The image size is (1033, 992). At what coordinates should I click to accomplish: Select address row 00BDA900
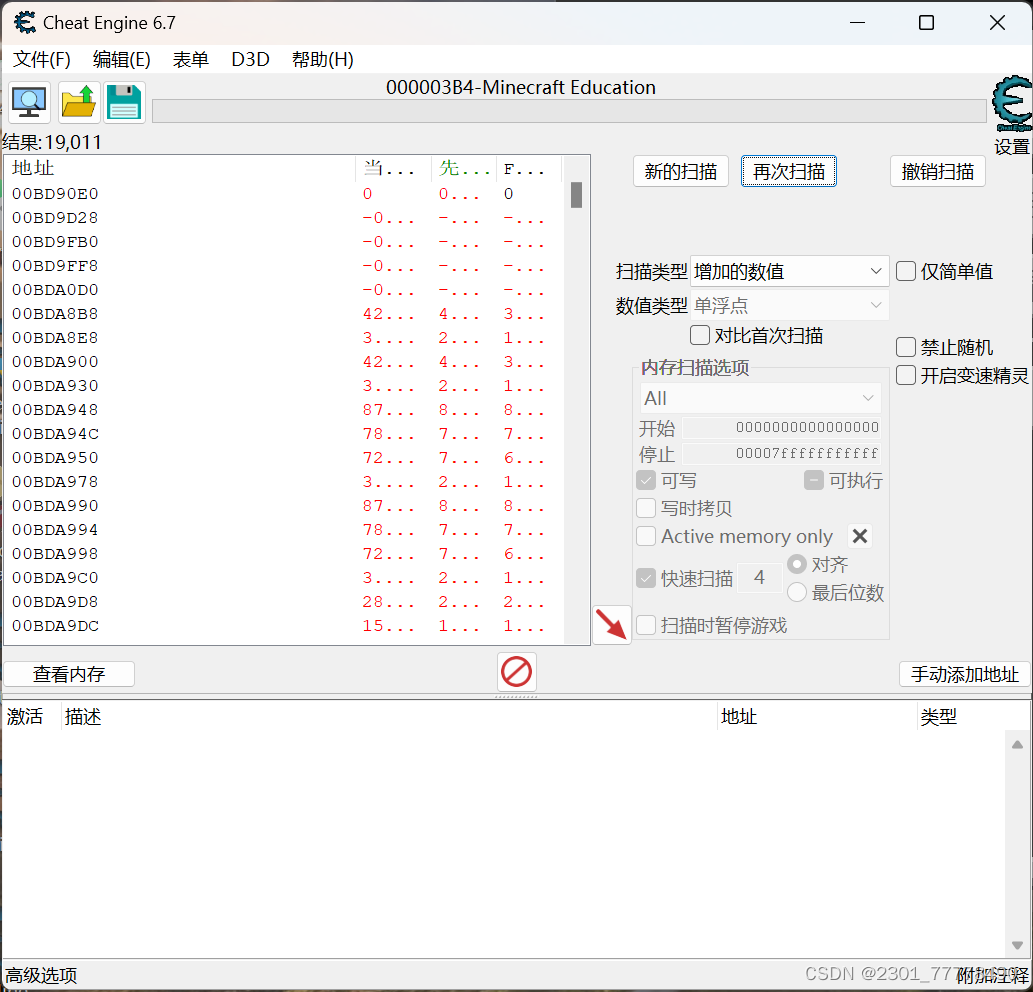pos(284,362)
